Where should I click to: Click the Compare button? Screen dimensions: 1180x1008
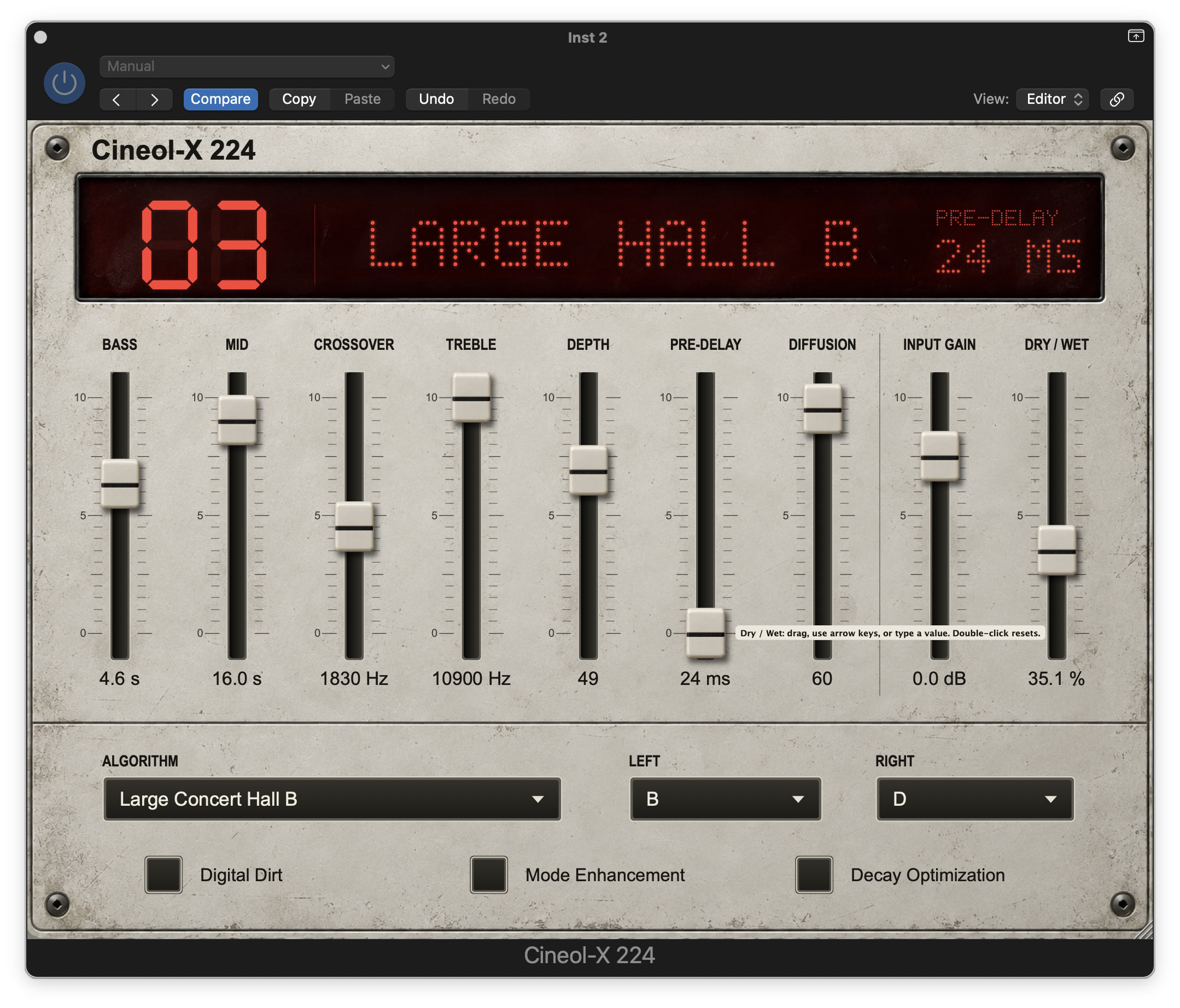220,99
